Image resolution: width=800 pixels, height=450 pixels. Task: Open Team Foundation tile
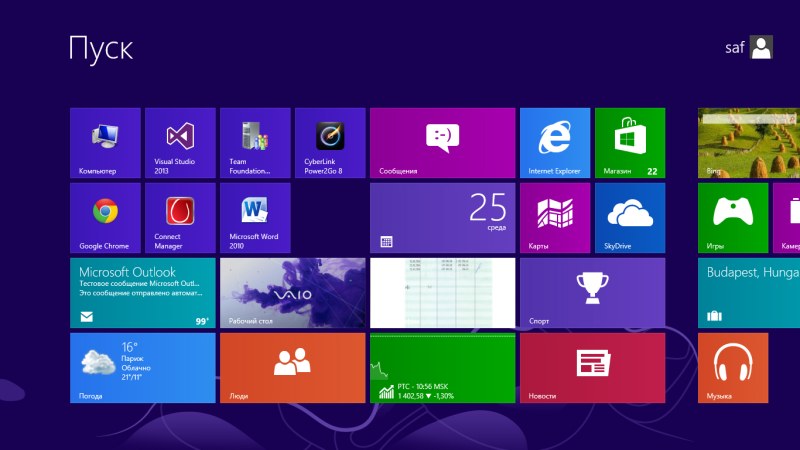(x=255, y=143)
